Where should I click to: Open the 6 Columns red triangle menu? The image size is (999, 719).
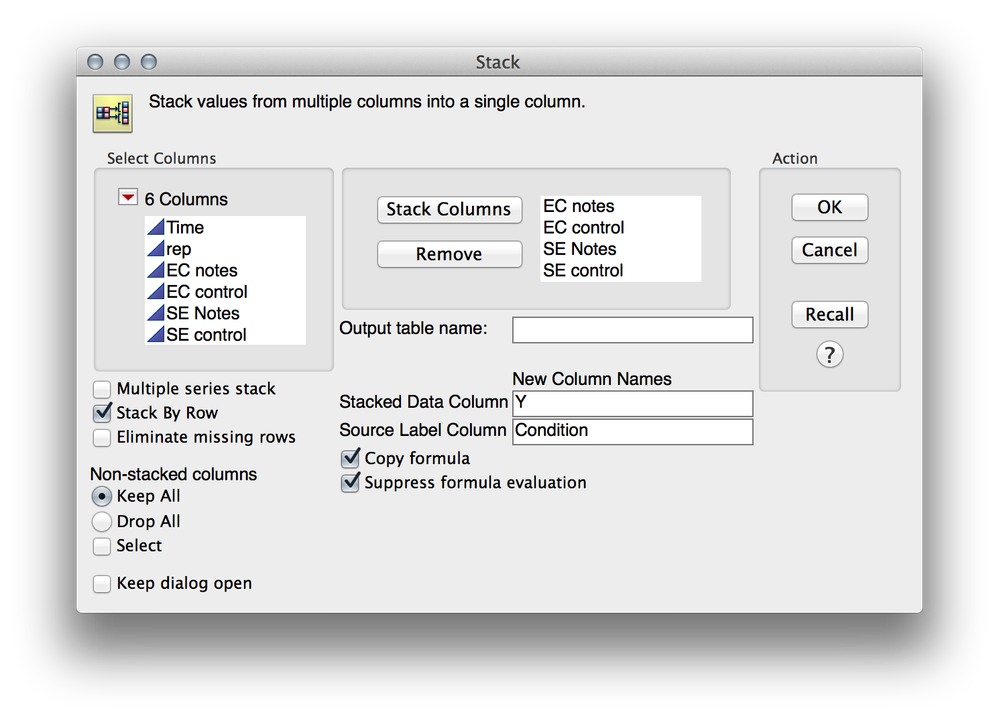tap(128, 197)
